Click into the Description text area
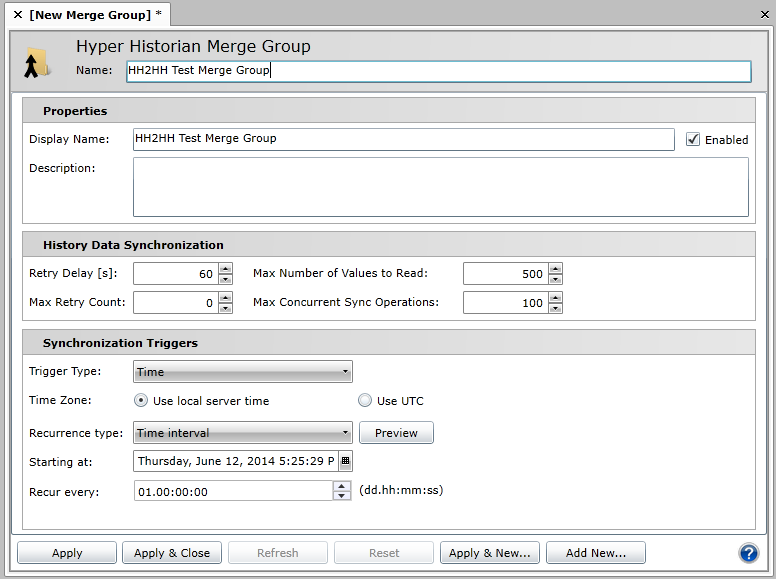The image size is (776, 579). 440,187
